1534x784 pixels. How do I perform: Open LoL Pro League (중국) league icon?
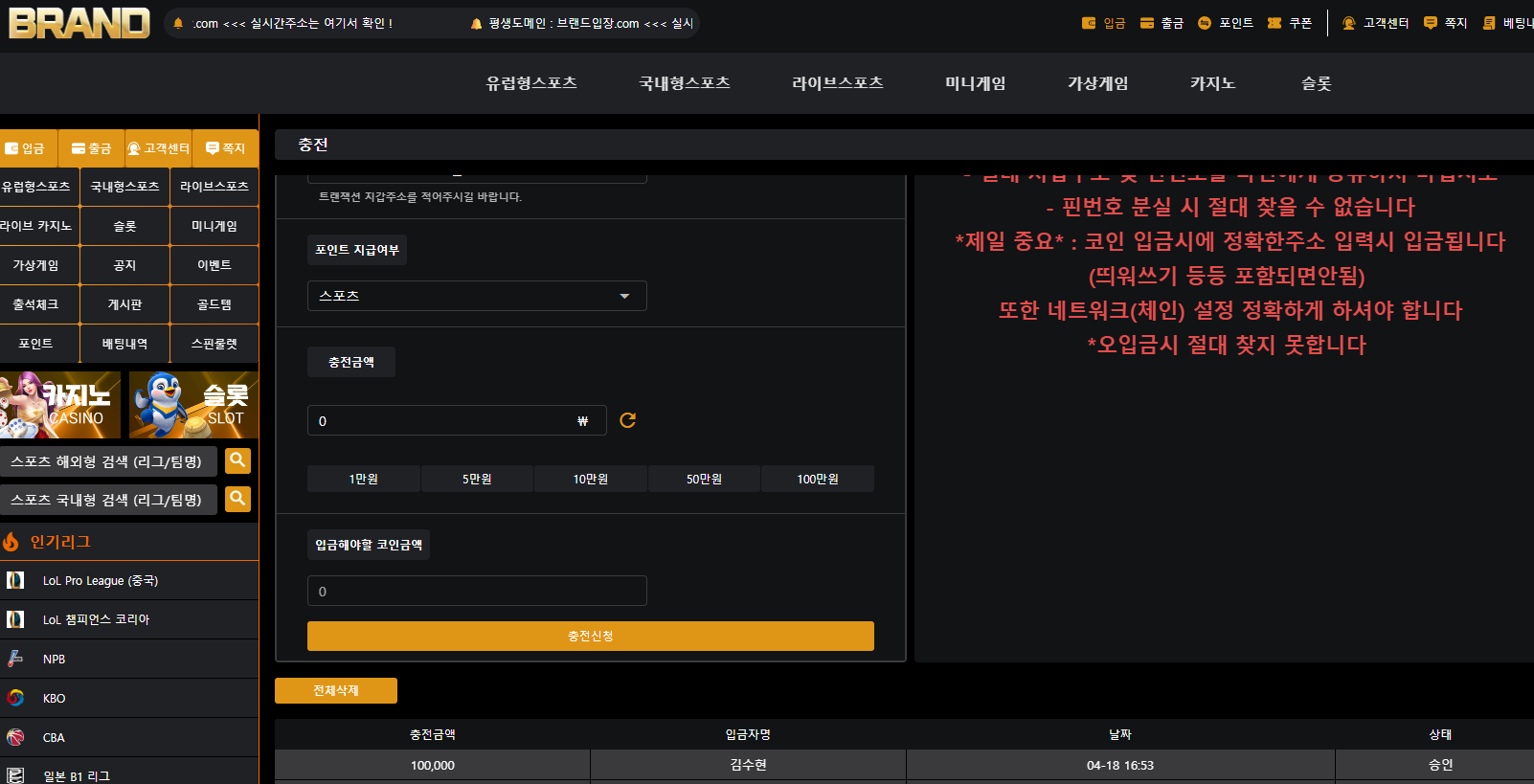click(15, 580)
